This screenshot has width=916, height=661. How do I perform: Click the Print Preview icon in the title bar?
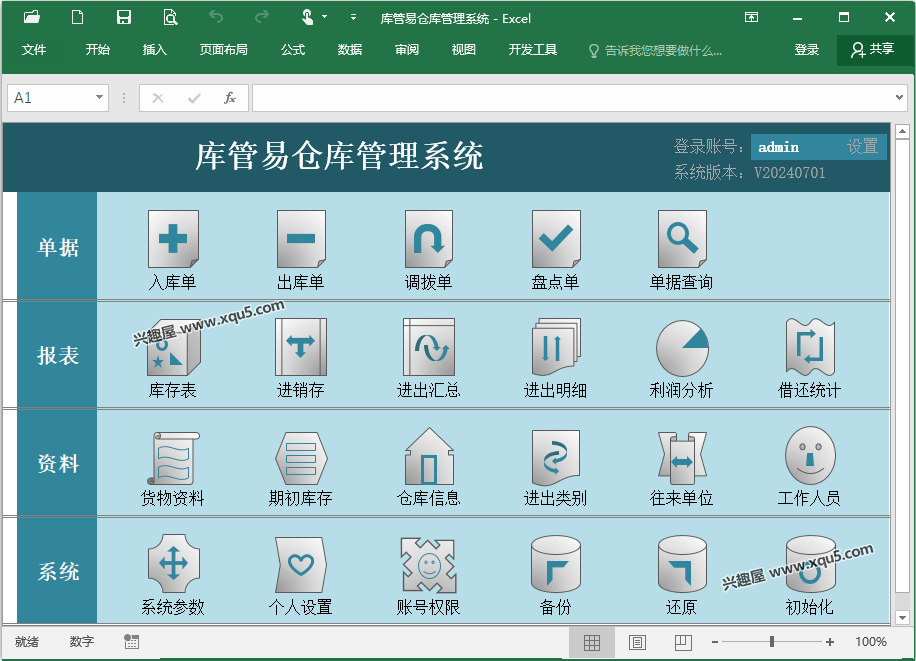170,17
